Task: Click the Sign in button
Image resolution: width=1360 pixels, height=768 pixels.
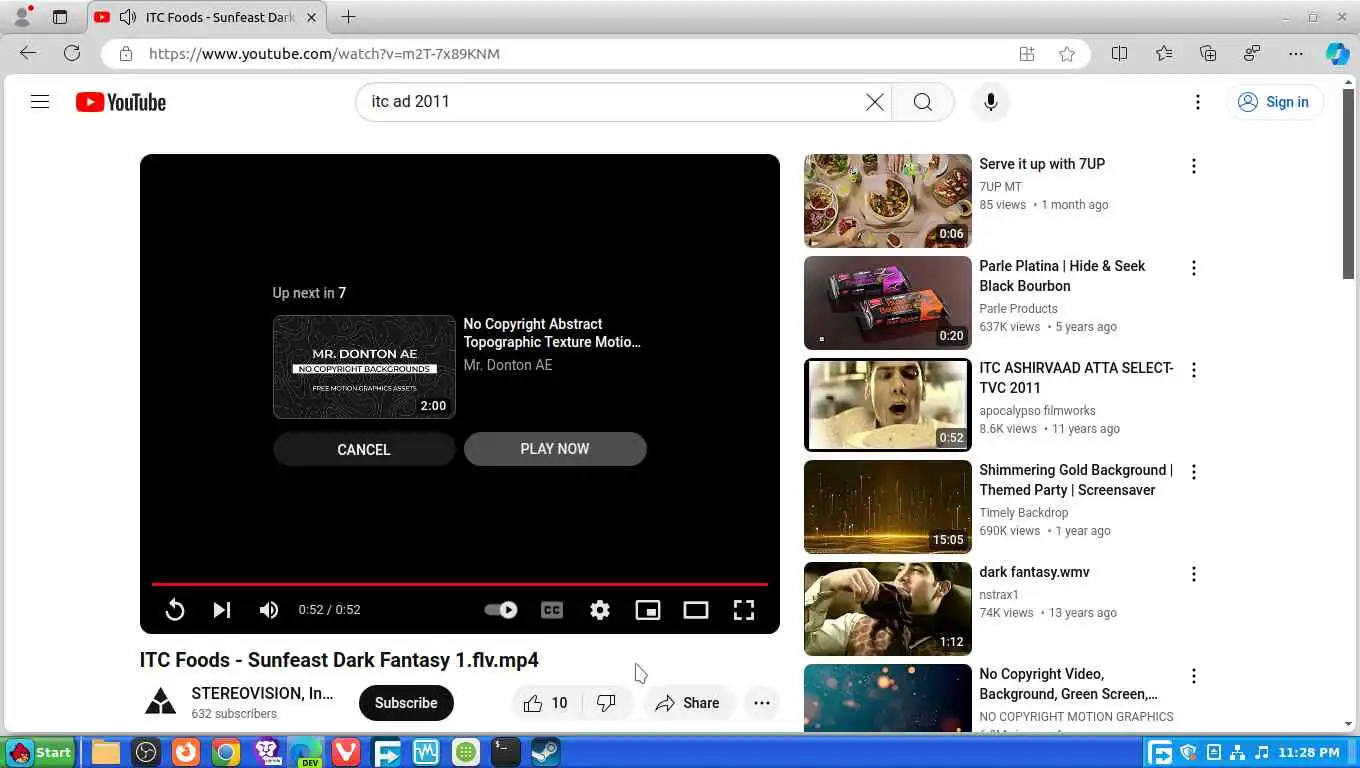Action: tap(1274, 102)
